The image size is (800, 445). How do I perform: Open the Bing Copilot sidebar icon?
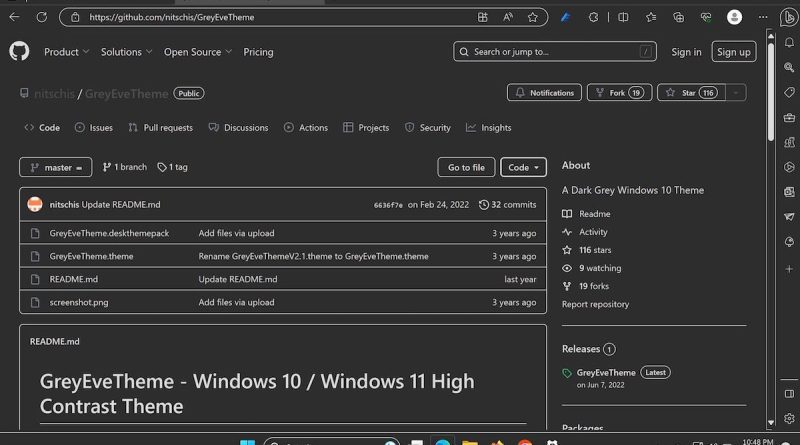789,17
